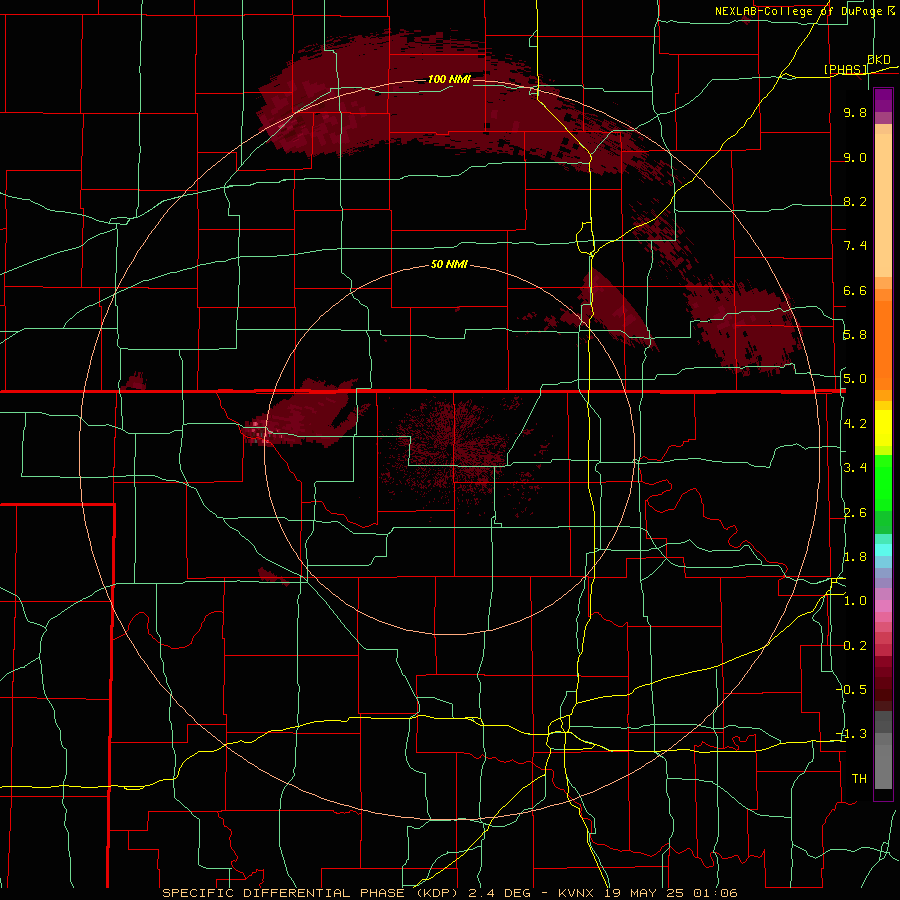Viewport: 900px width, 900px height.
Task: Click the pink segment of color bar
Action: point(883,606)
